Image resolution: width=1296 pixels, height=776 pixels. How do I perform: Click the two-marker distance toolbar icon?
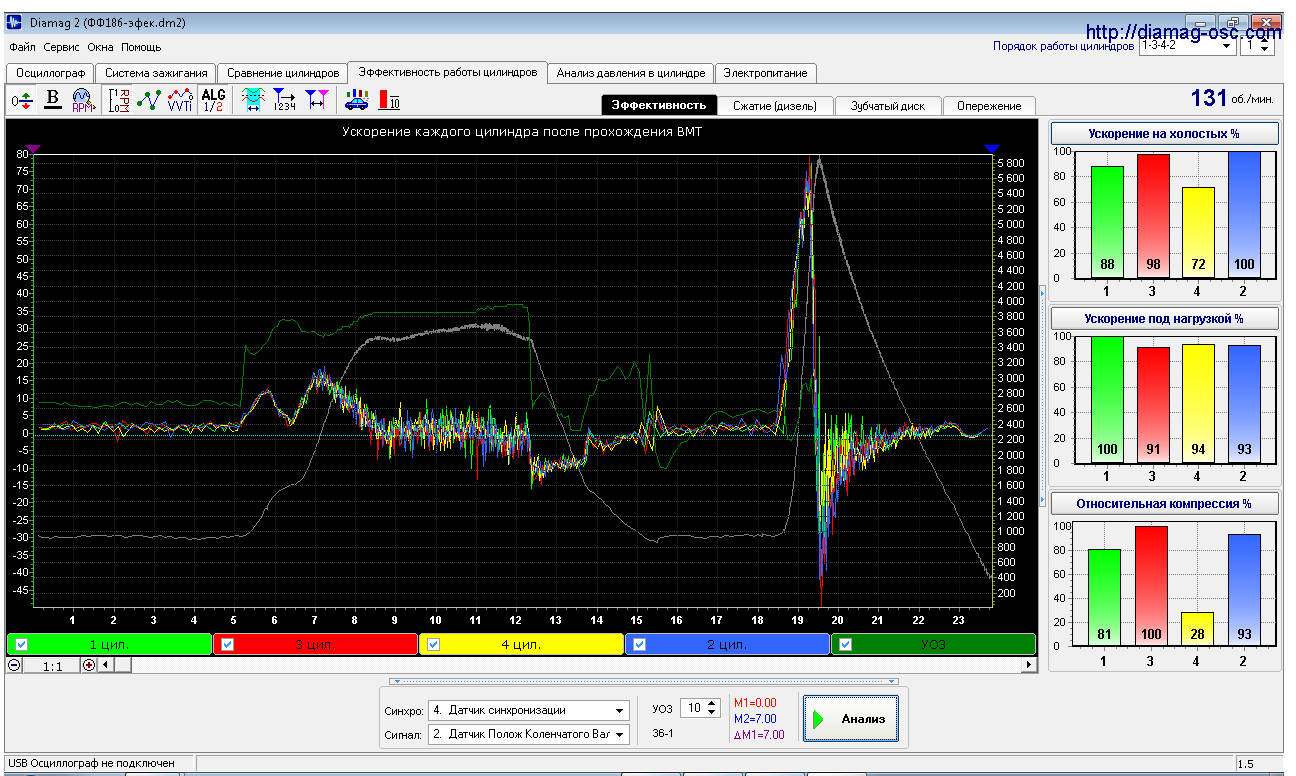pos(316,100)
